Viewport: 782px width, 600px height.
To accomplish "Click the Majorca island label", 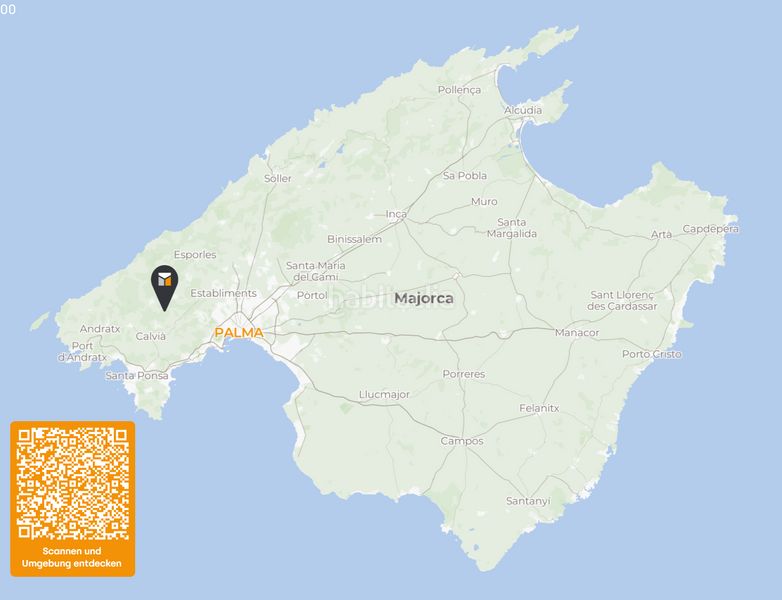I will 424,298.
